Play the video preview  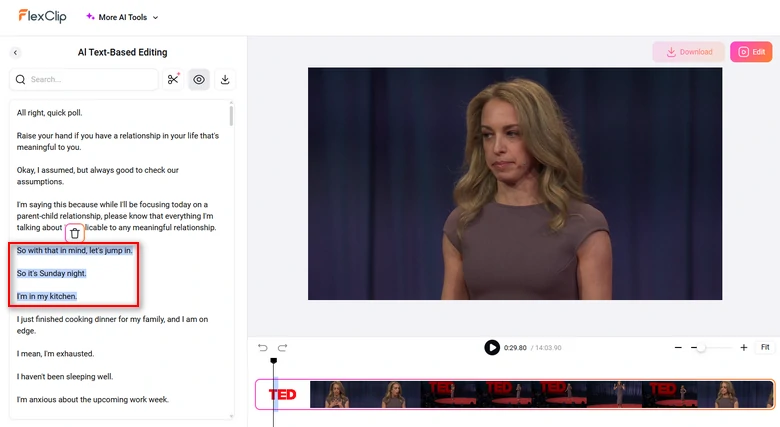coord(492,347)
